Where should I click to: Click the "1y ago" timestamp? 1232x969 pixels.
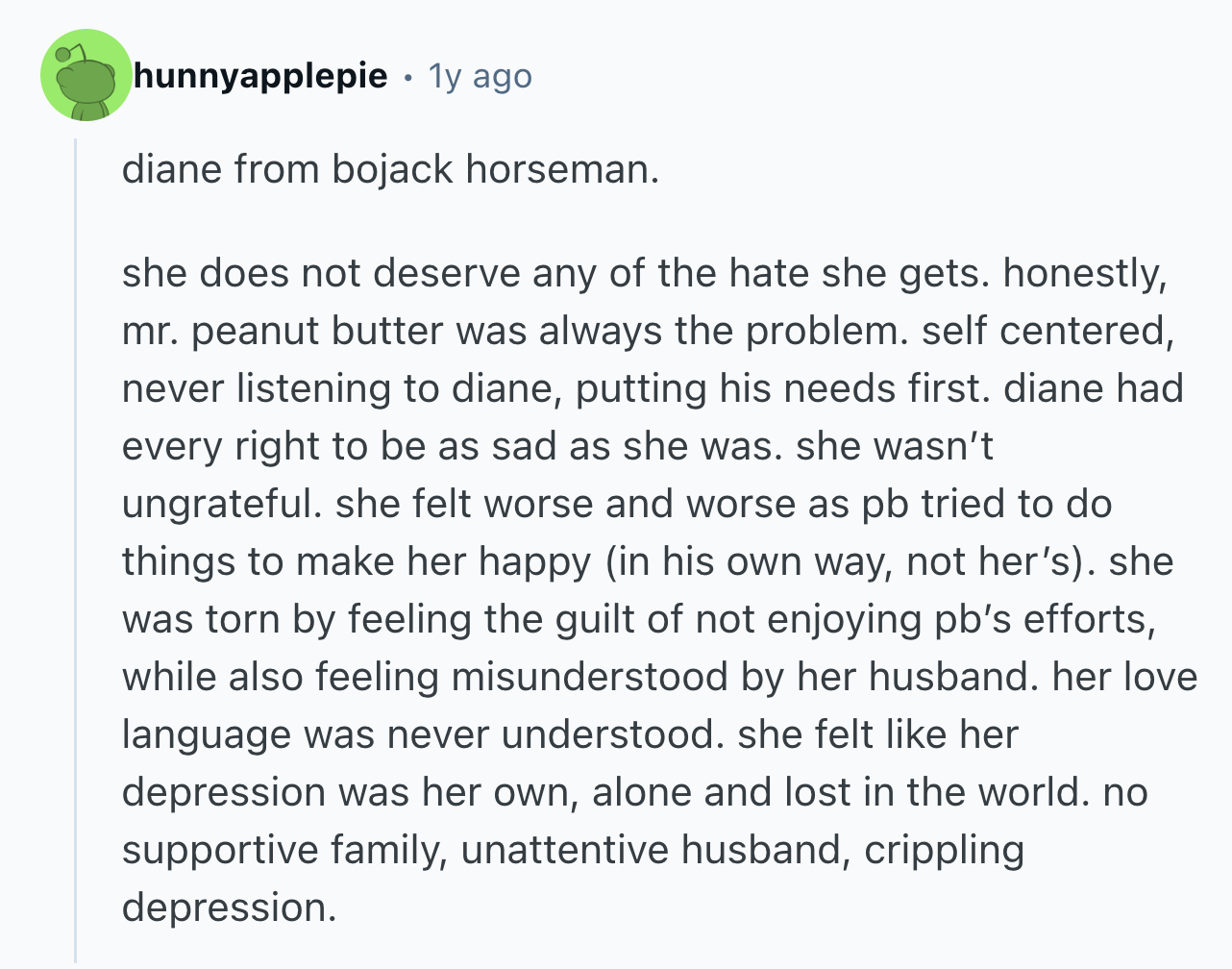tap(480, 76)
